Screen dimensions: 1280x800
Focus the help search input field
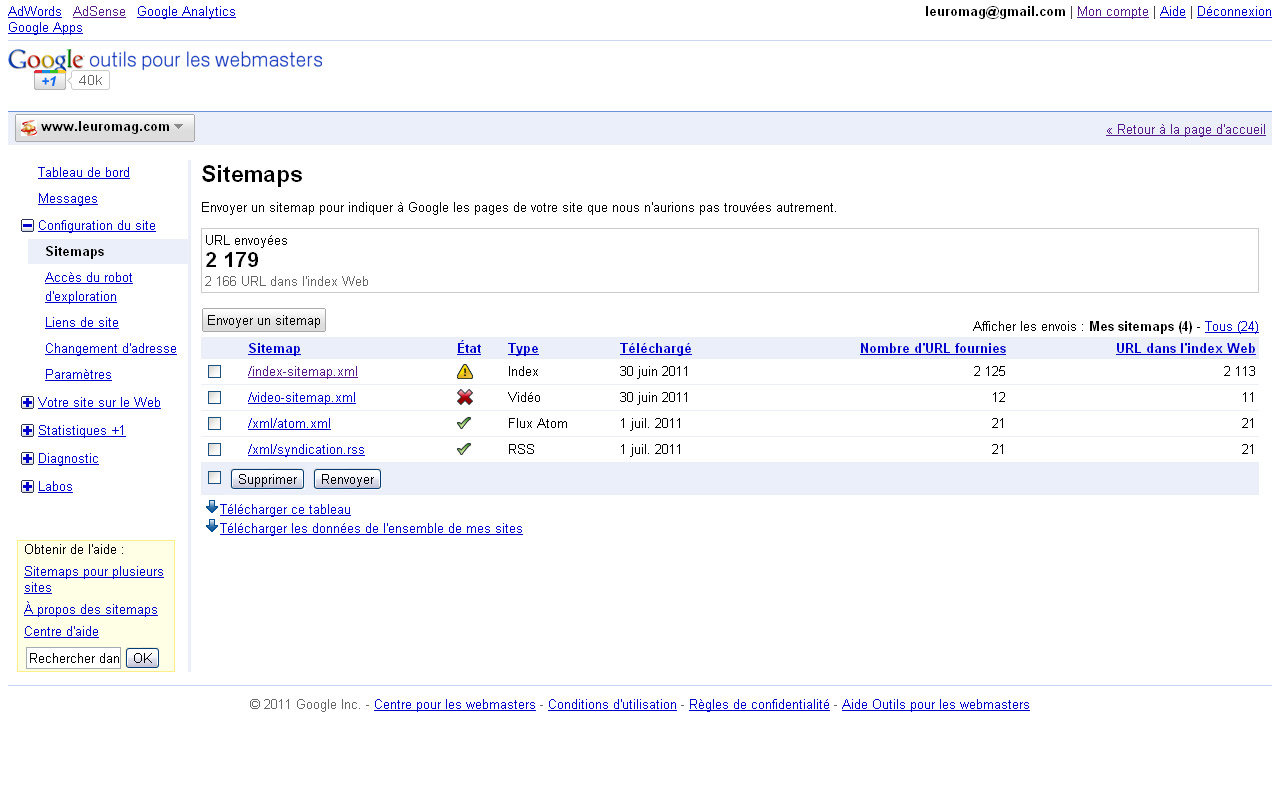point(73,658)
